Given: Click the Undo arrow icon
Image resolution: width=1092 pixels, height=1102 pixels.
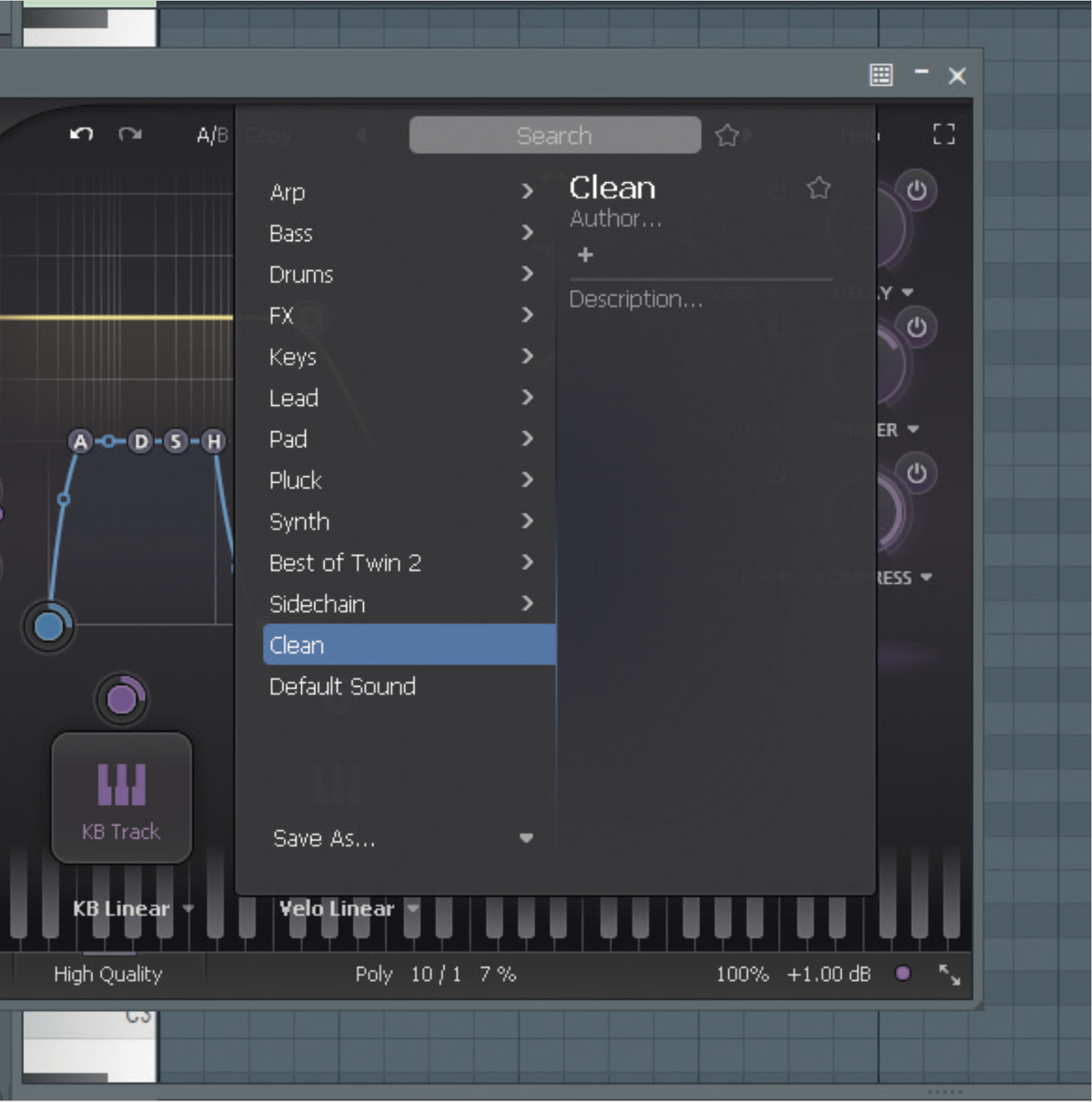Looking at the screenshot, I should 82,134.
